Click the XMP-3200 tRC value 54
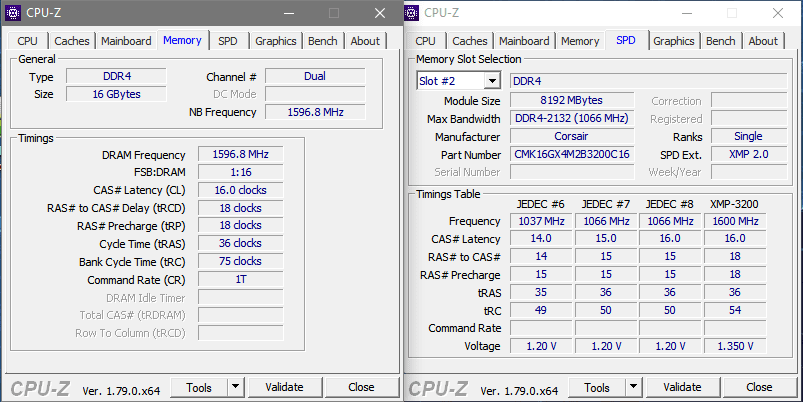Image resolution: width=803 pixels, height=402 pixels. 735,310
